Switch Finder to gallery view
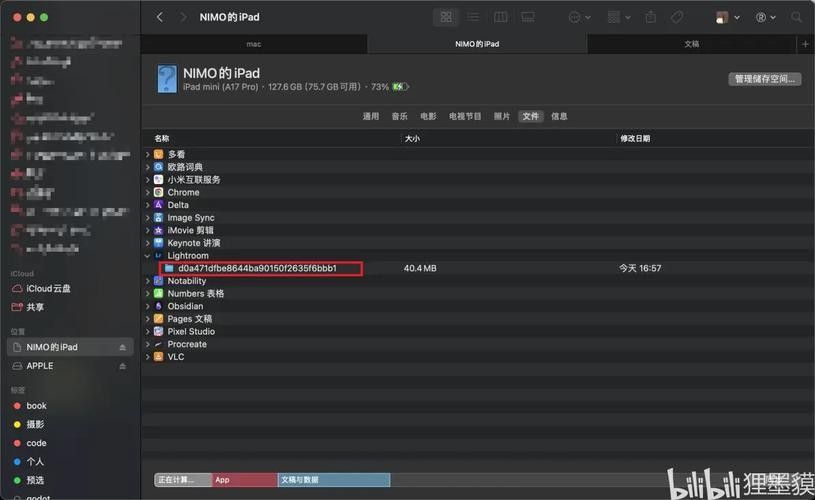 [528, 17]
